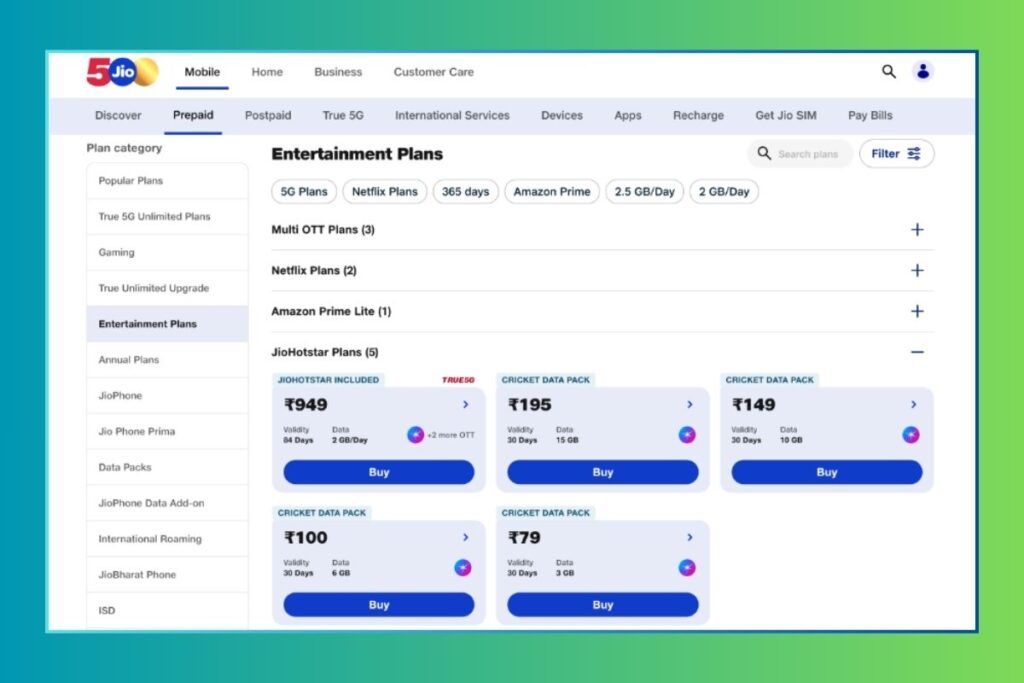
Task: Toggle the 5G Plans filter chip
Action: click(304, 191)
